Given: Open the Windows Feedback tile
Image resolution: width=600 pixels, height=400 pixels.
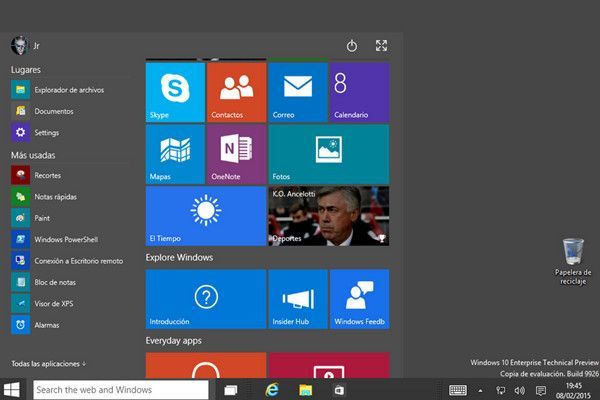Looking at the screenshot, I should [x=360, y=299].
